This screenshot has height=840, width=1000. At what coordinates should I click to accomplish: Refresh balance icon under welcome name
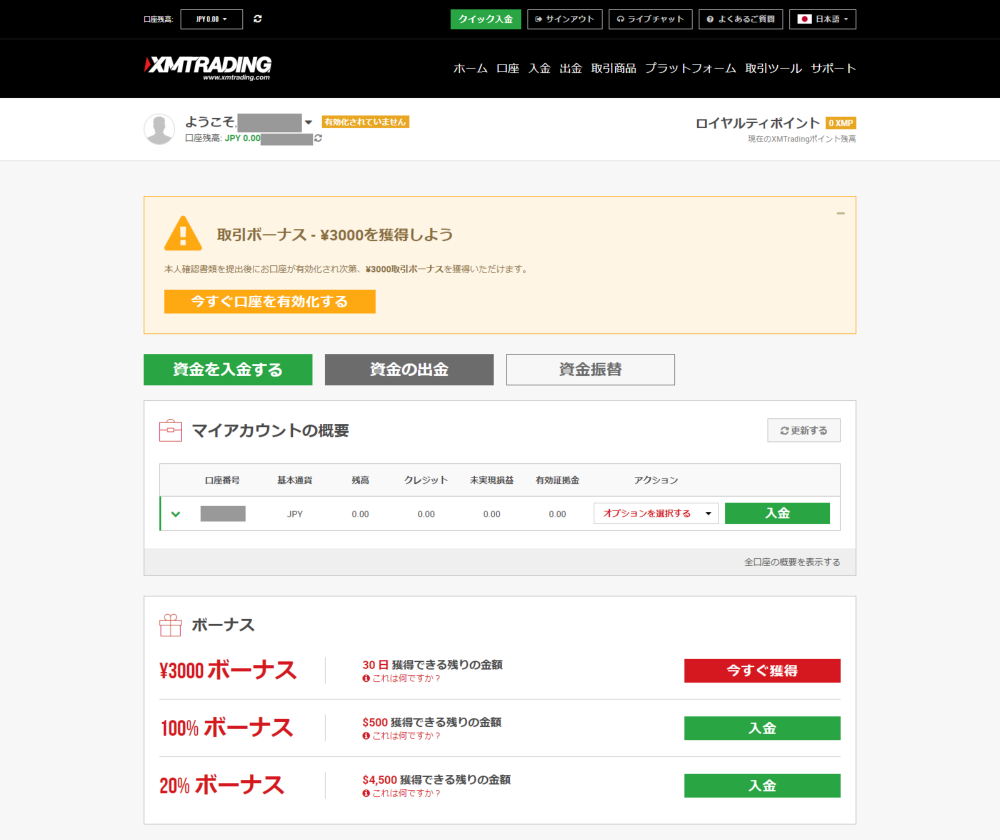click(318, 138)
